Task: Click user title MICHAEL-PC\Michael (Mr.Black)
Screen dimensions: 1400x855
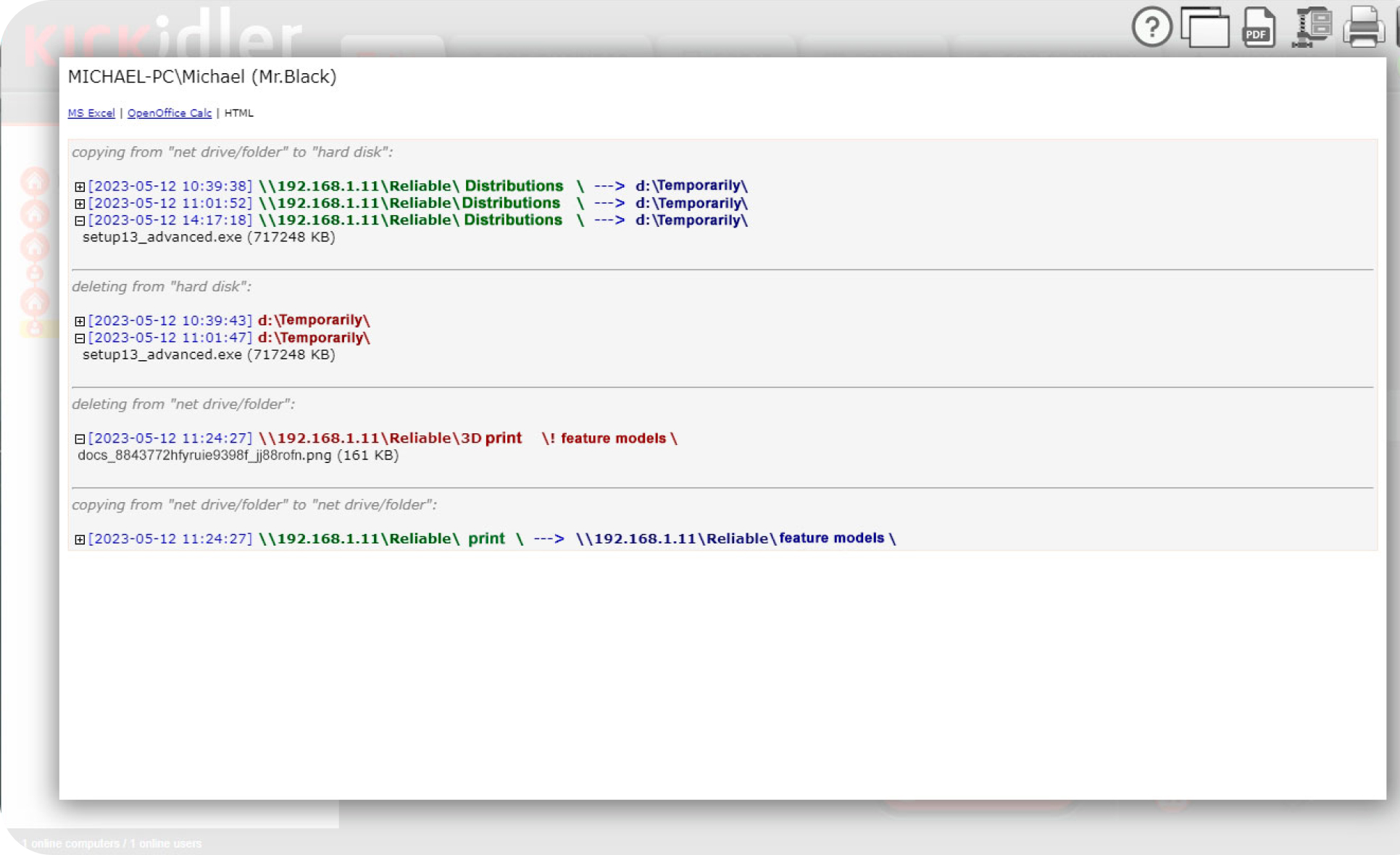Action: (x=202, y=77)
